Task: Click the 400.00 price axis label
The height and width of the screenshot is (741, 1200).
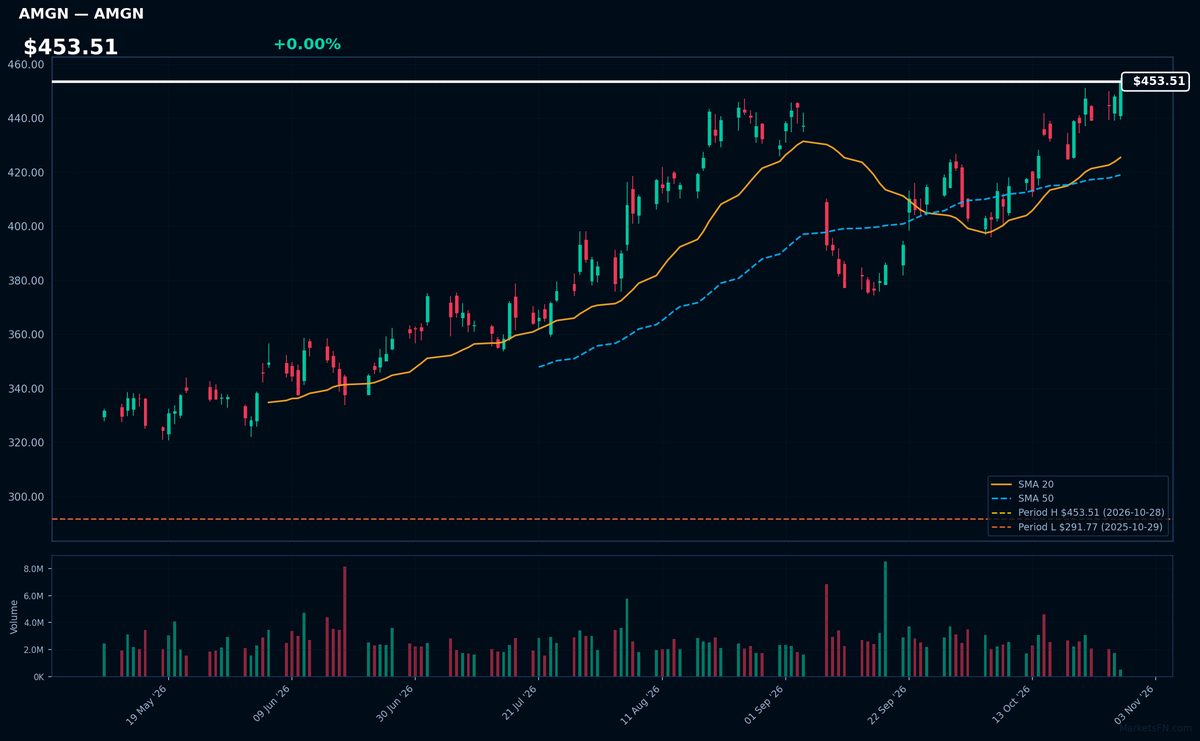Action: 25,226
